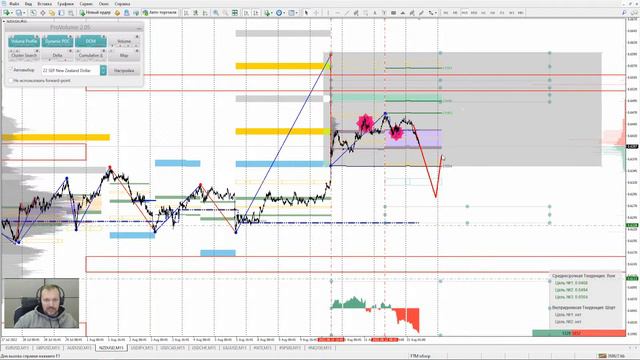Open the Templates dropdown in toolbar
This screenshot has height=360, width=640.
[x=297, y=13]
